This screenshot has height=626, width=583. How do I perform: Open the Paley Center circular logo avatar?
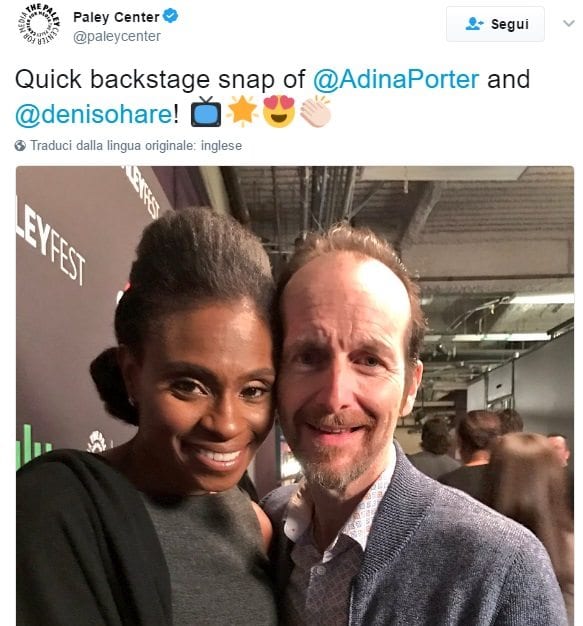39,24
